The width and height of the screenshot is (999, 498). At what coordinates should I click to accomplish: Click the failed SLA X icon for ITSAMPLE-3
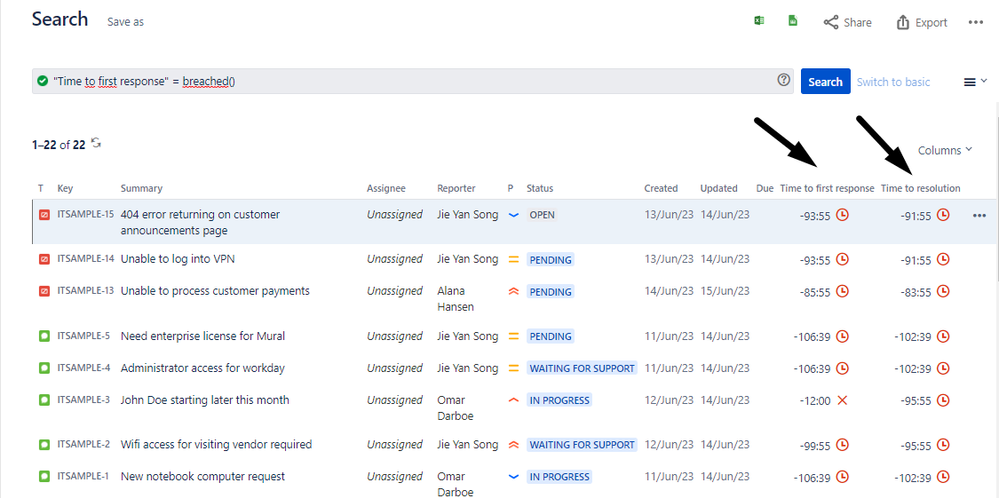(842, 401)
